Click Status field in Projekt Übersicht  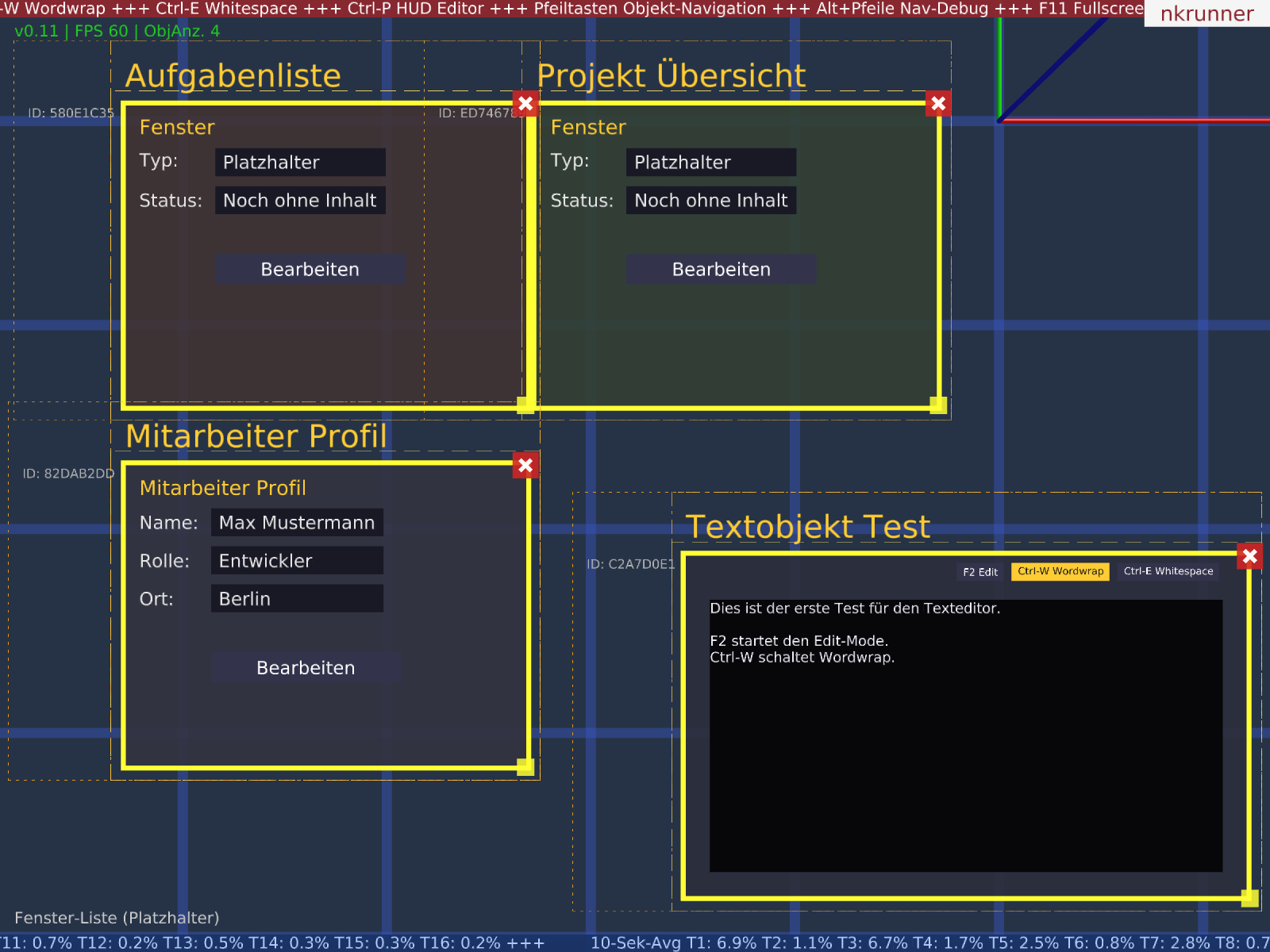click(x=711, y=200)
